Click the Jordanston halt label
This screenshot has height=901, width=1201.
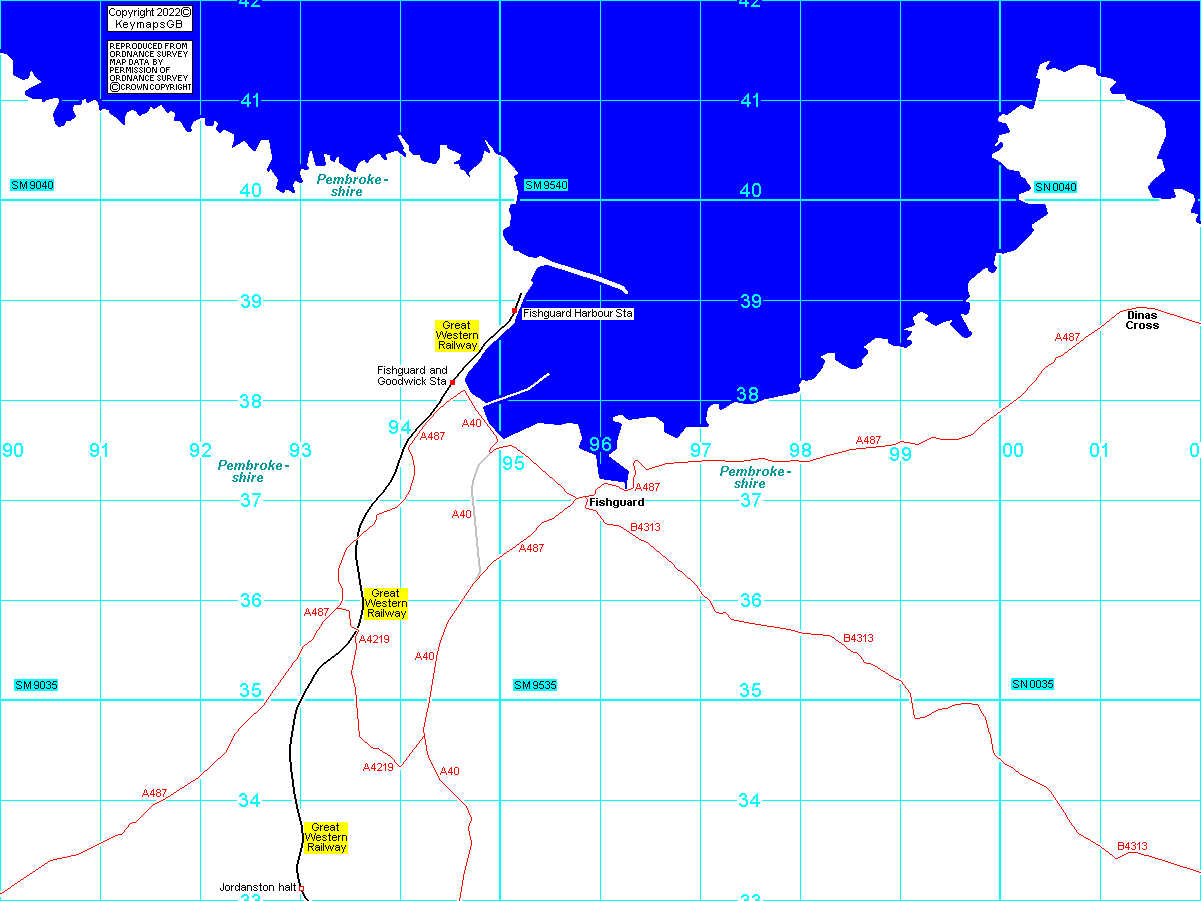click(x=258, y=887)
